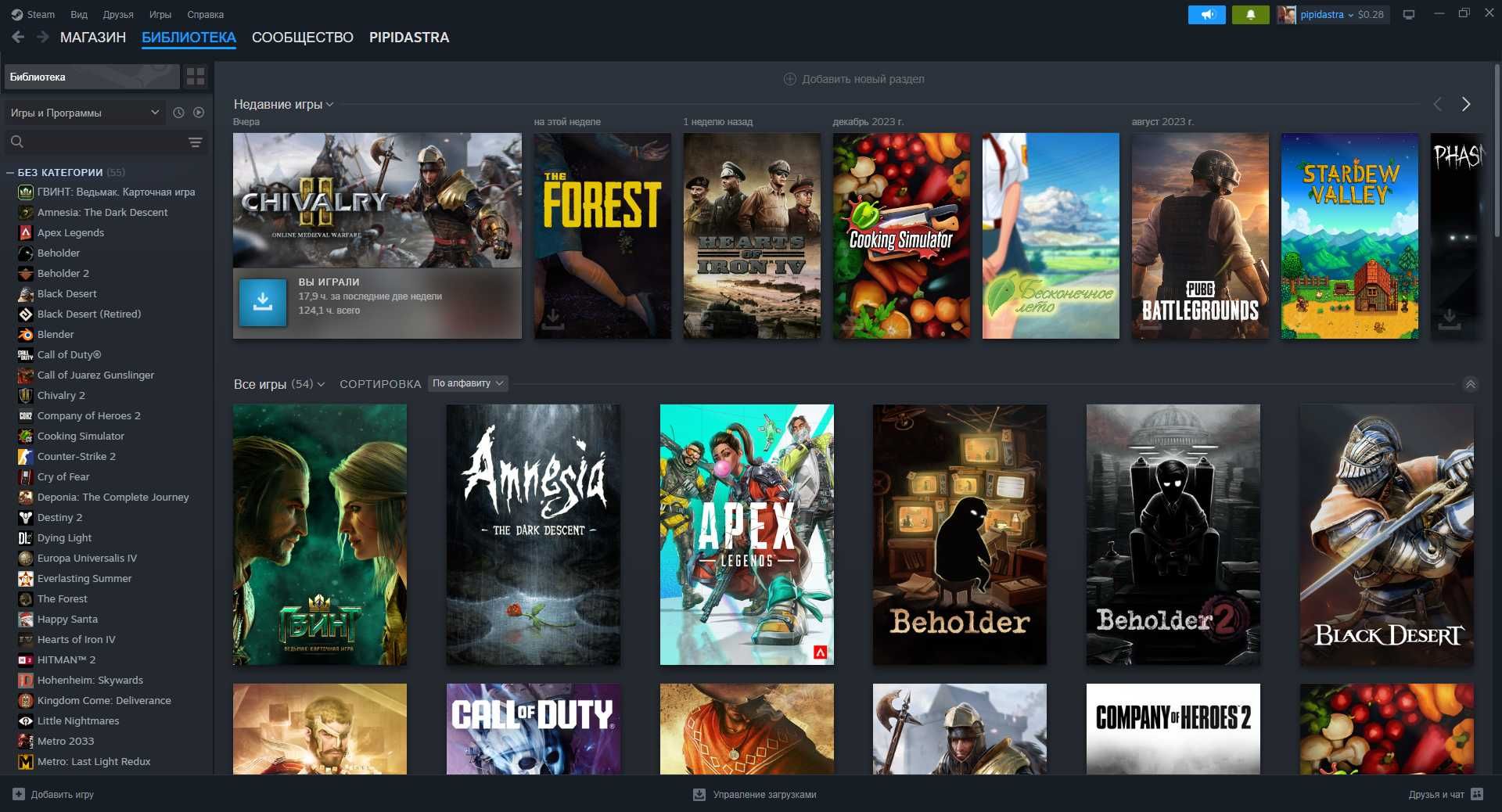1502x812 pixels.
Task: Go to БИБЛИОТЕКА tab
Action: click(x=189, y=38)
